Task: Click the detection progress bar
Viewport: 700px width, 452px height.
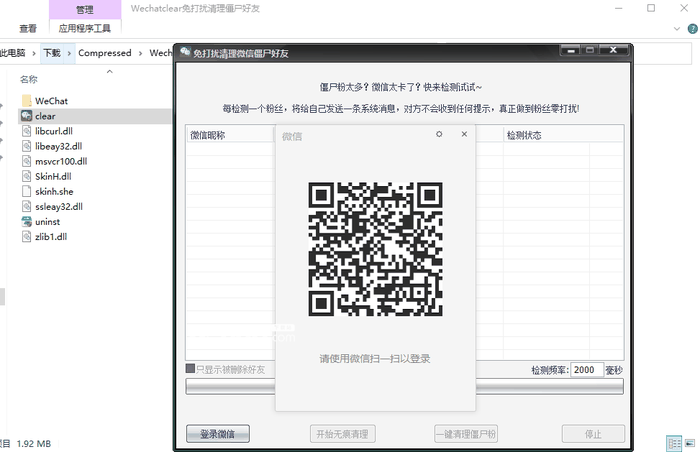Action: tap(404, 387)
